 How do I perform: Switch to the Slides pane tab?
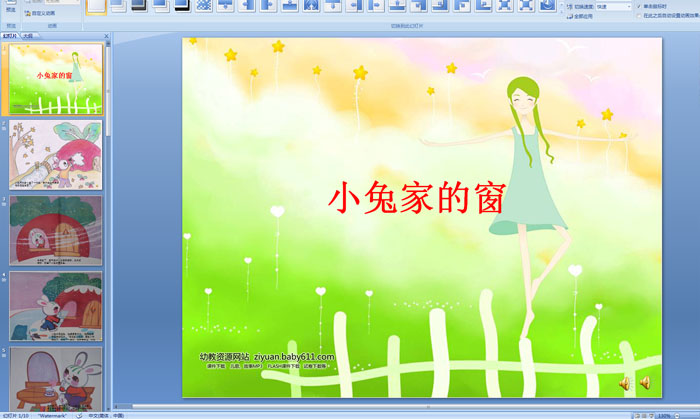(9, 36)
